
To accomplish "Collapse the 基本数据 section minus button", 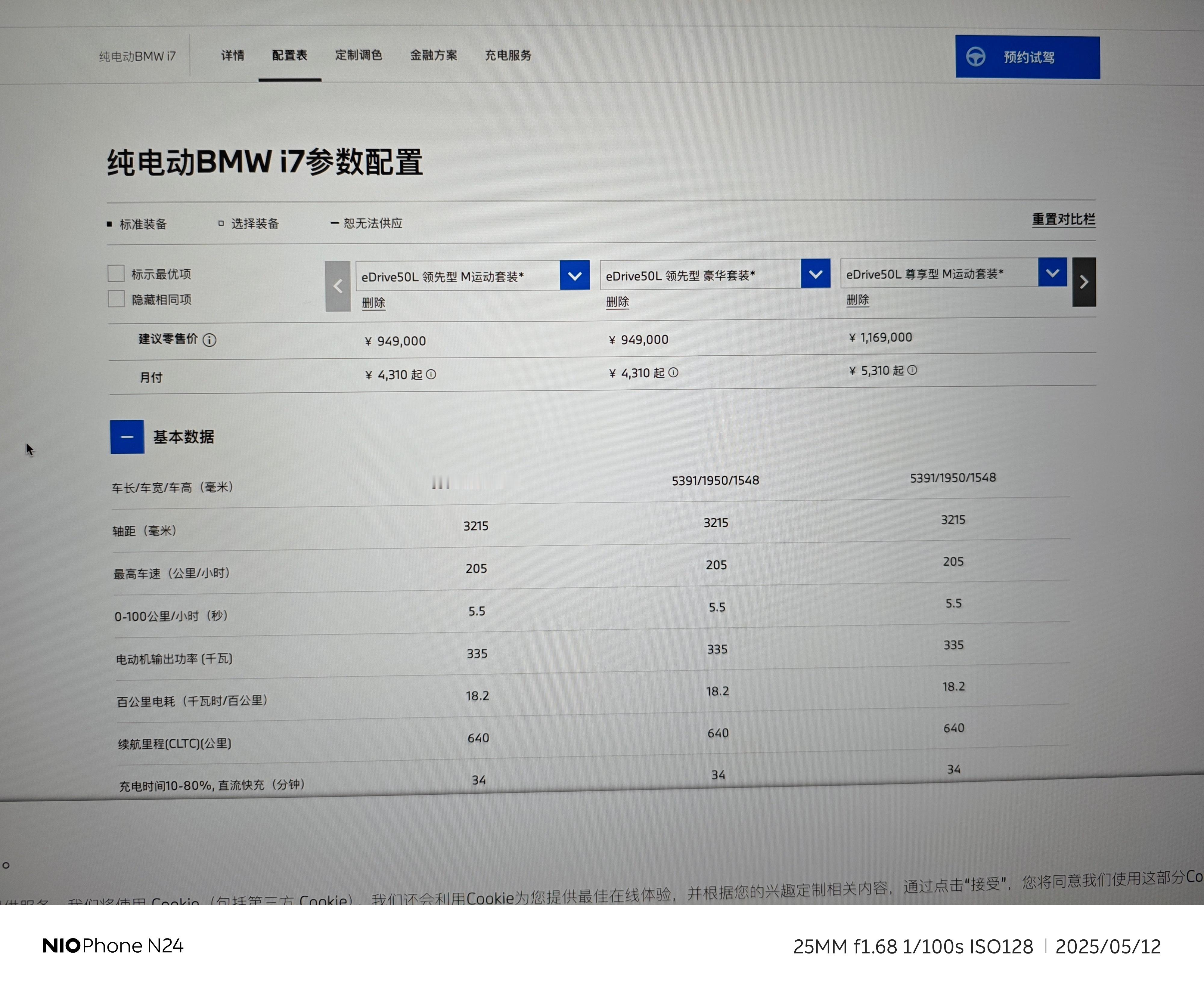I will [x=127, y=437].
